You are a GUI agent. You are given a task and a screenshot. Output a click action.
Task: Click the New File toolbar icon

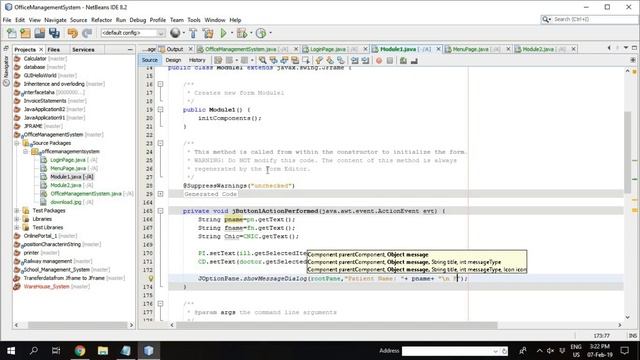click(11, 33)
